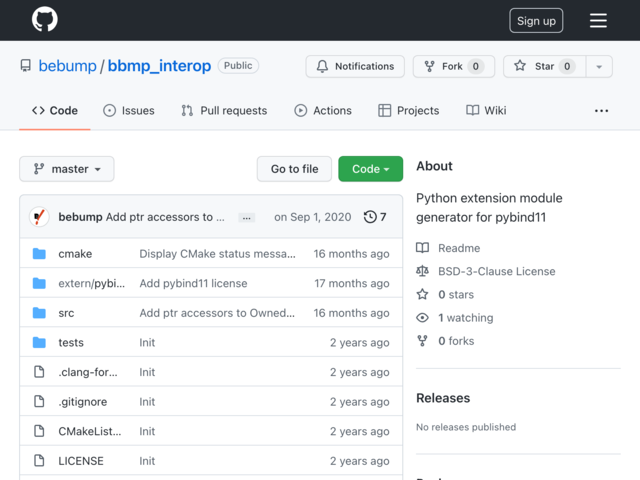This screenshot has height=480, width=640.
Task: Click '17 months ago' in the extern row
Action: point(352,283)
